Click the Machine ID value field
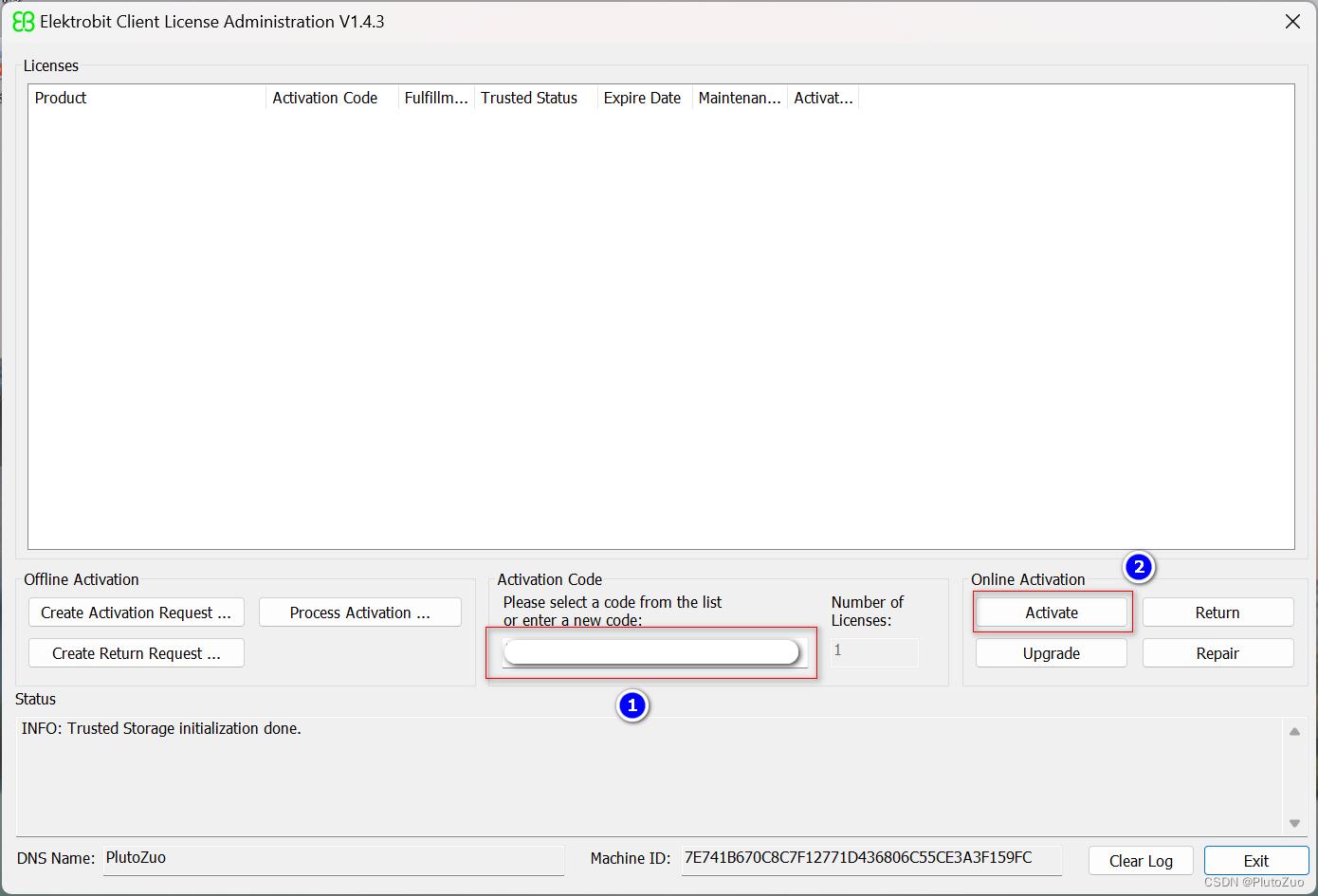This screenshot has width=1318, height=896. [871, 859]
